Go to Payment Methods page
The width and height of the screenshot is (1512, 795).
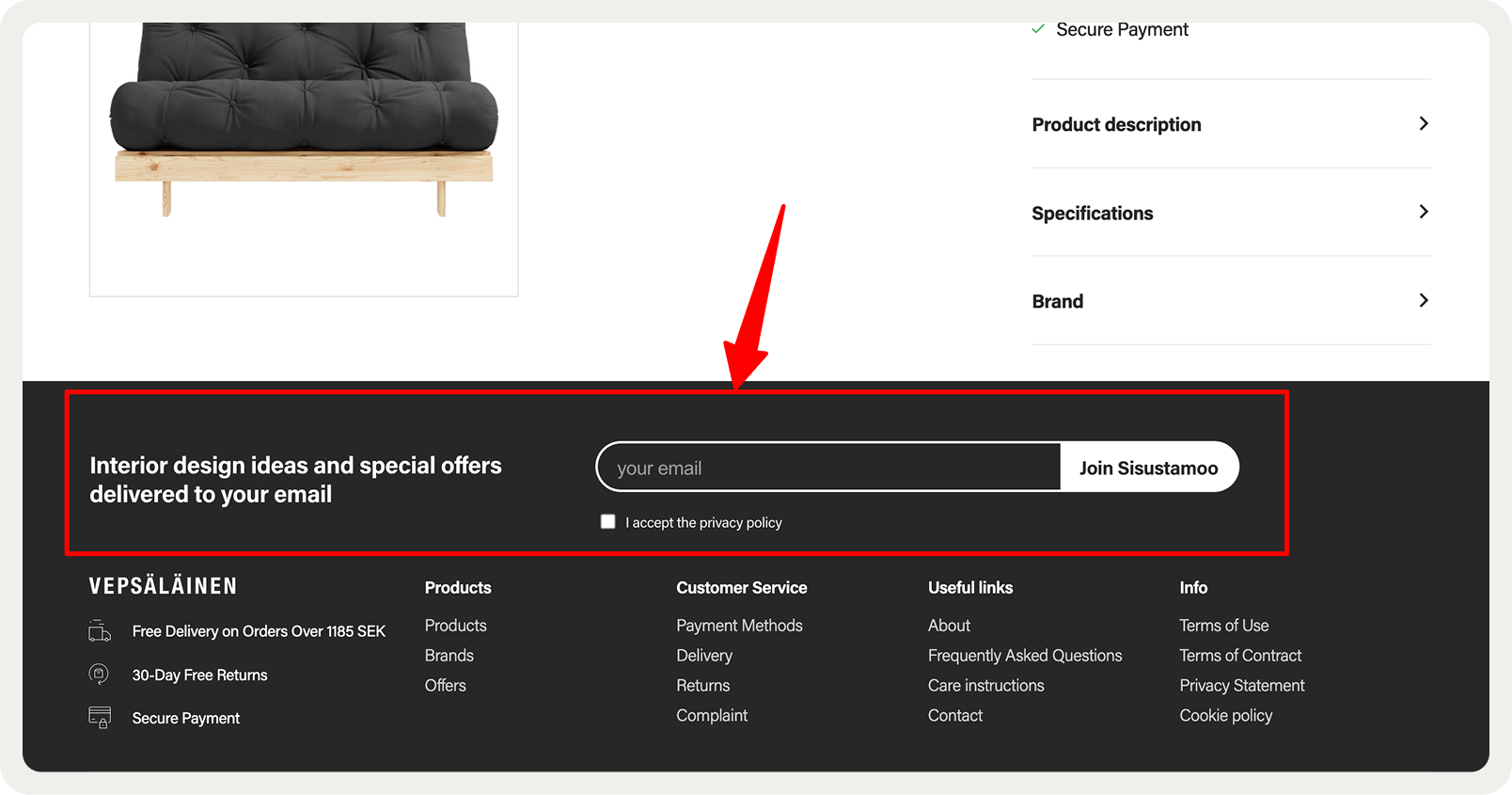(739, 626)
